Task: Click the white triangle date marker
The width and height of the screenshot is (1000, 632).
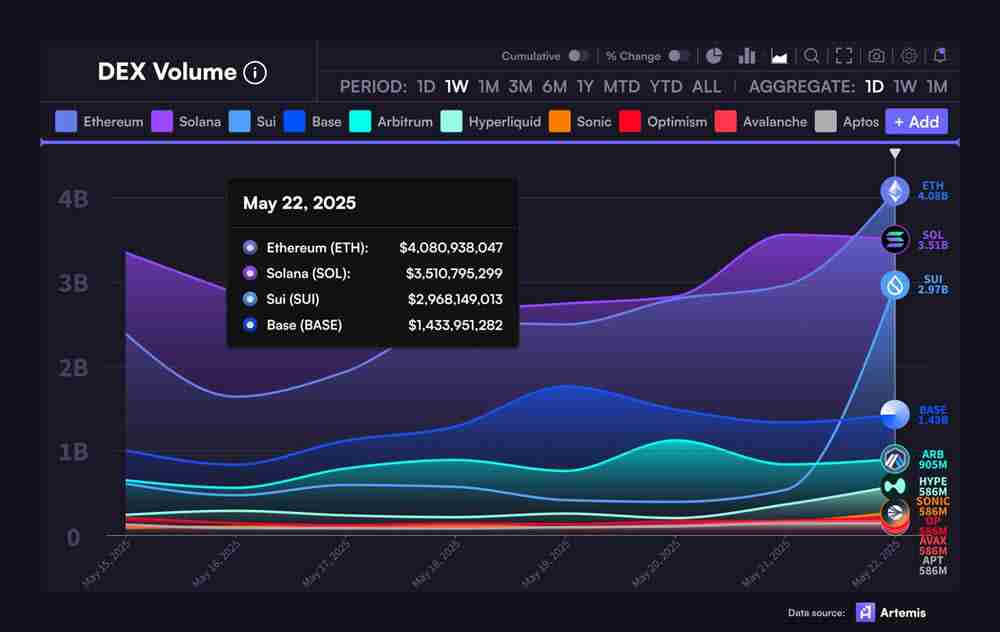Action: pos(895,154)
